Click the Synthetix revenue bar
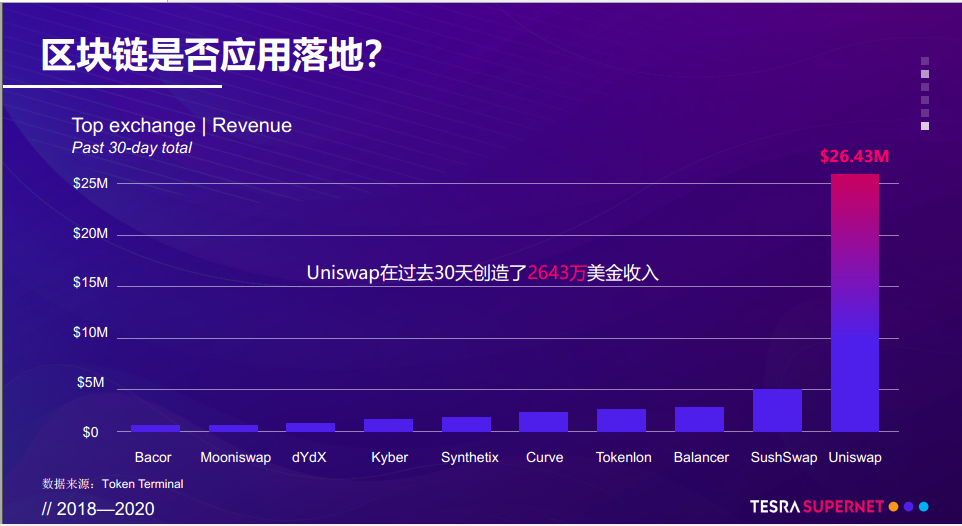 pyautogui.click(x=466, y=424)
